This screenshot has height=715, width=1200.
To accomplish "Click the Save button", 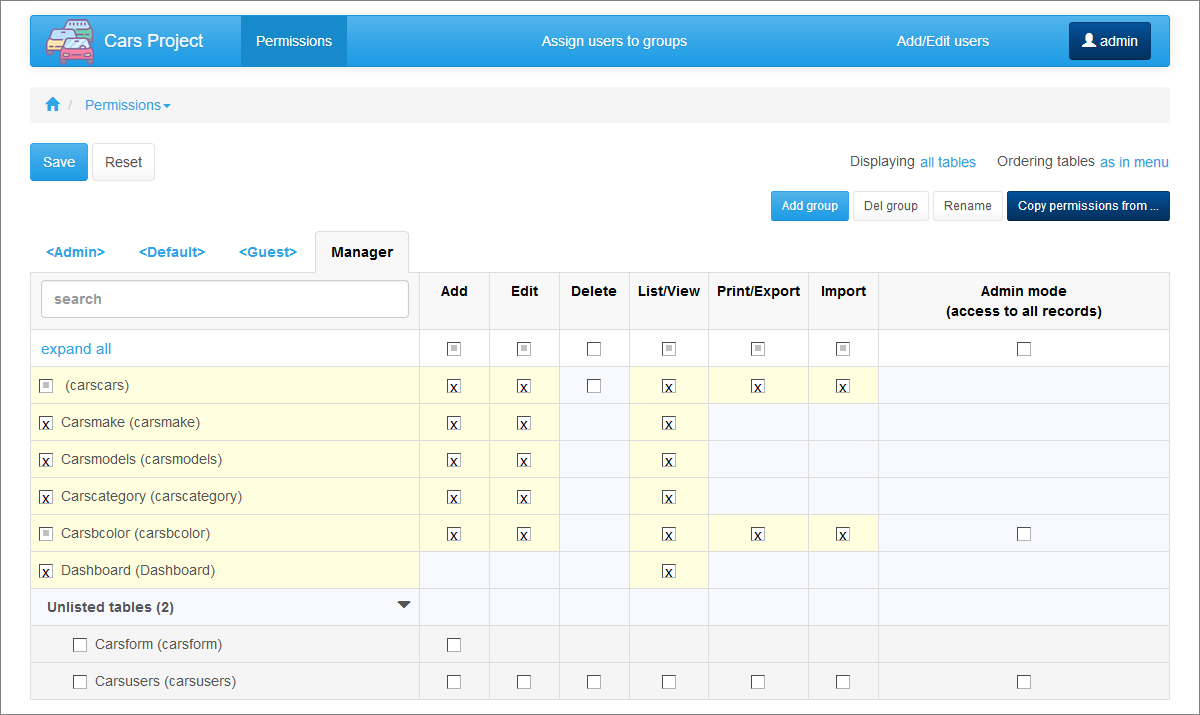I will (58, 161).
